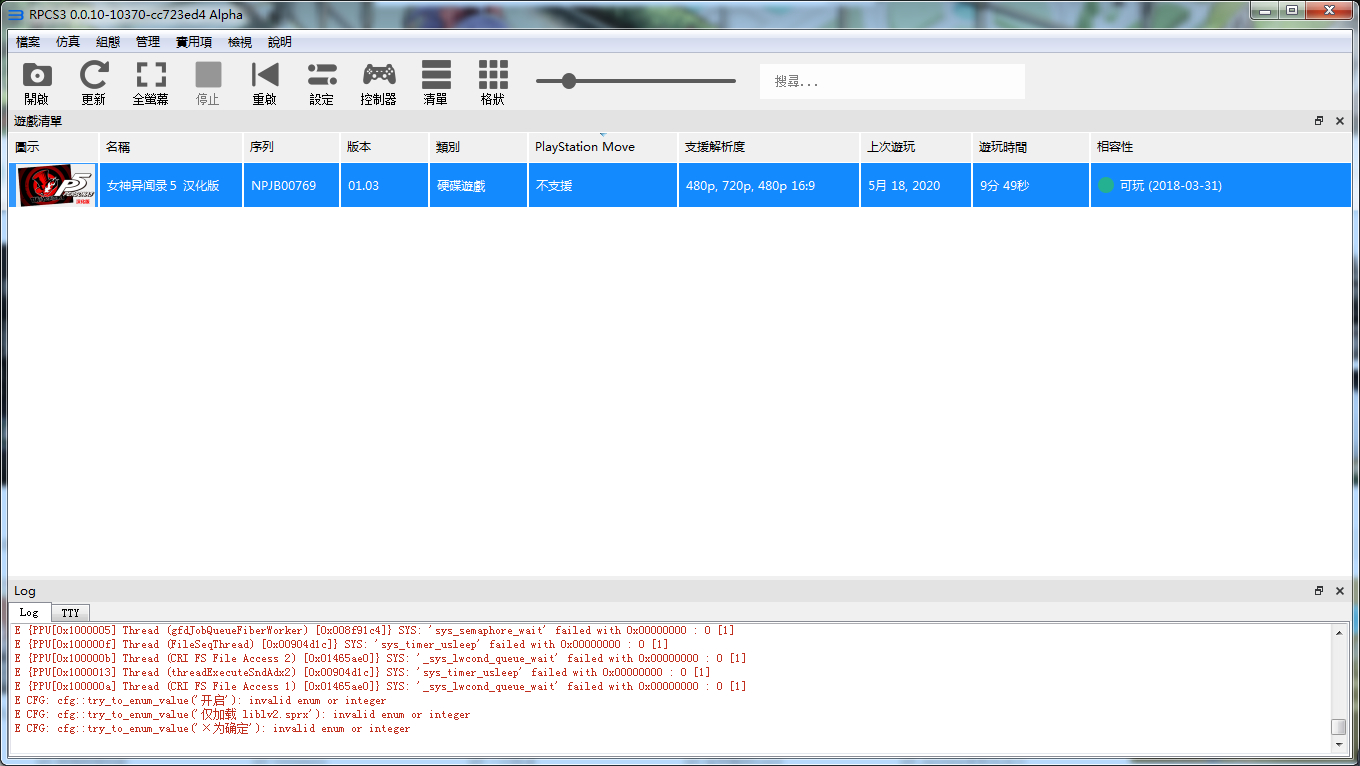Click compatibility text 可玩 (2018-03-31)
Viewport: 1360px width, 766px height.
[x=1171, y=186]
